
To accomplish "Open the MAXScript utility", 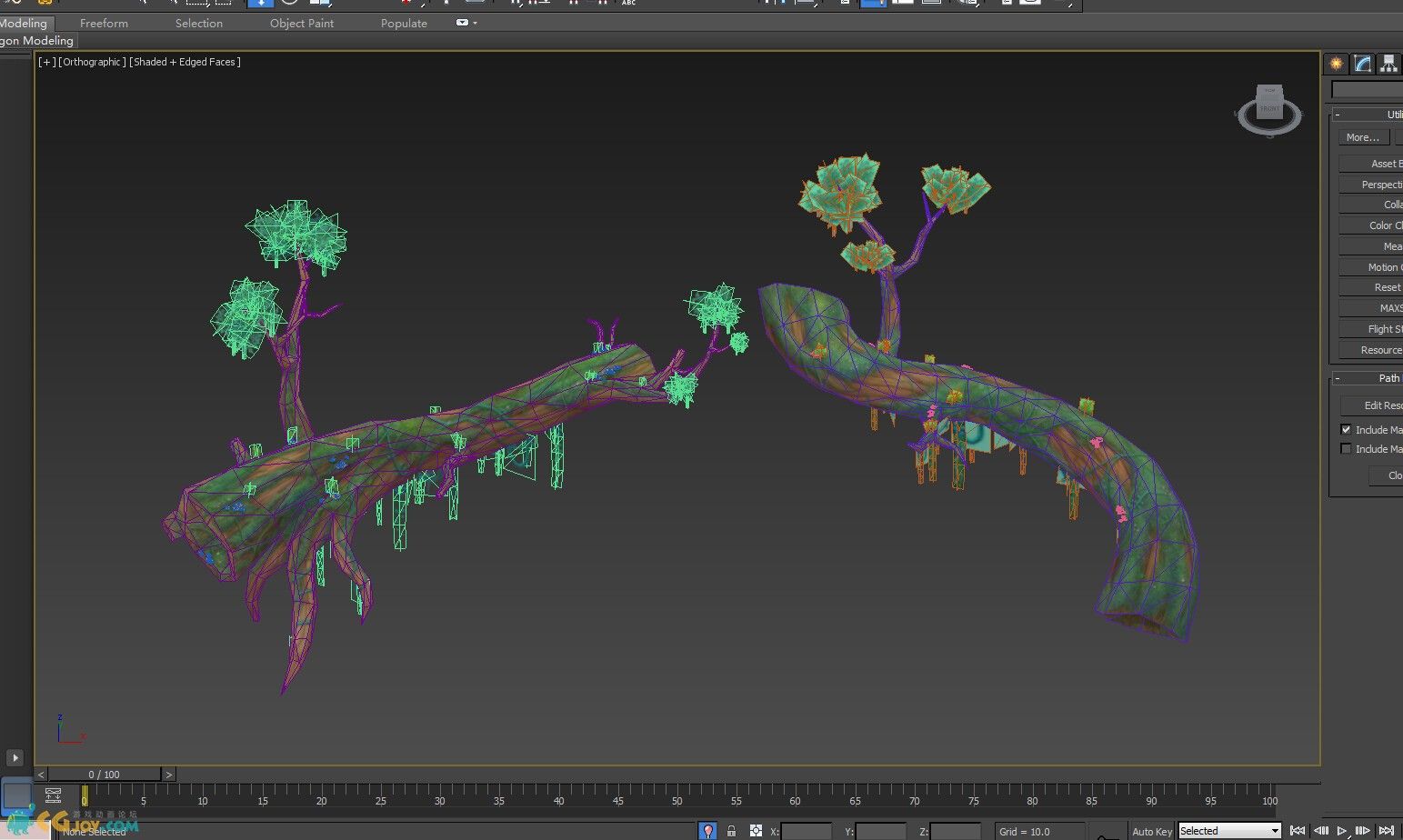I will coord(1371,308).
